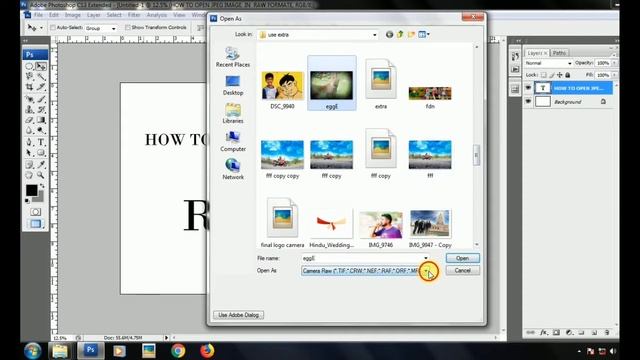
Task: Select the Path Selection tool
Action: 29,153
